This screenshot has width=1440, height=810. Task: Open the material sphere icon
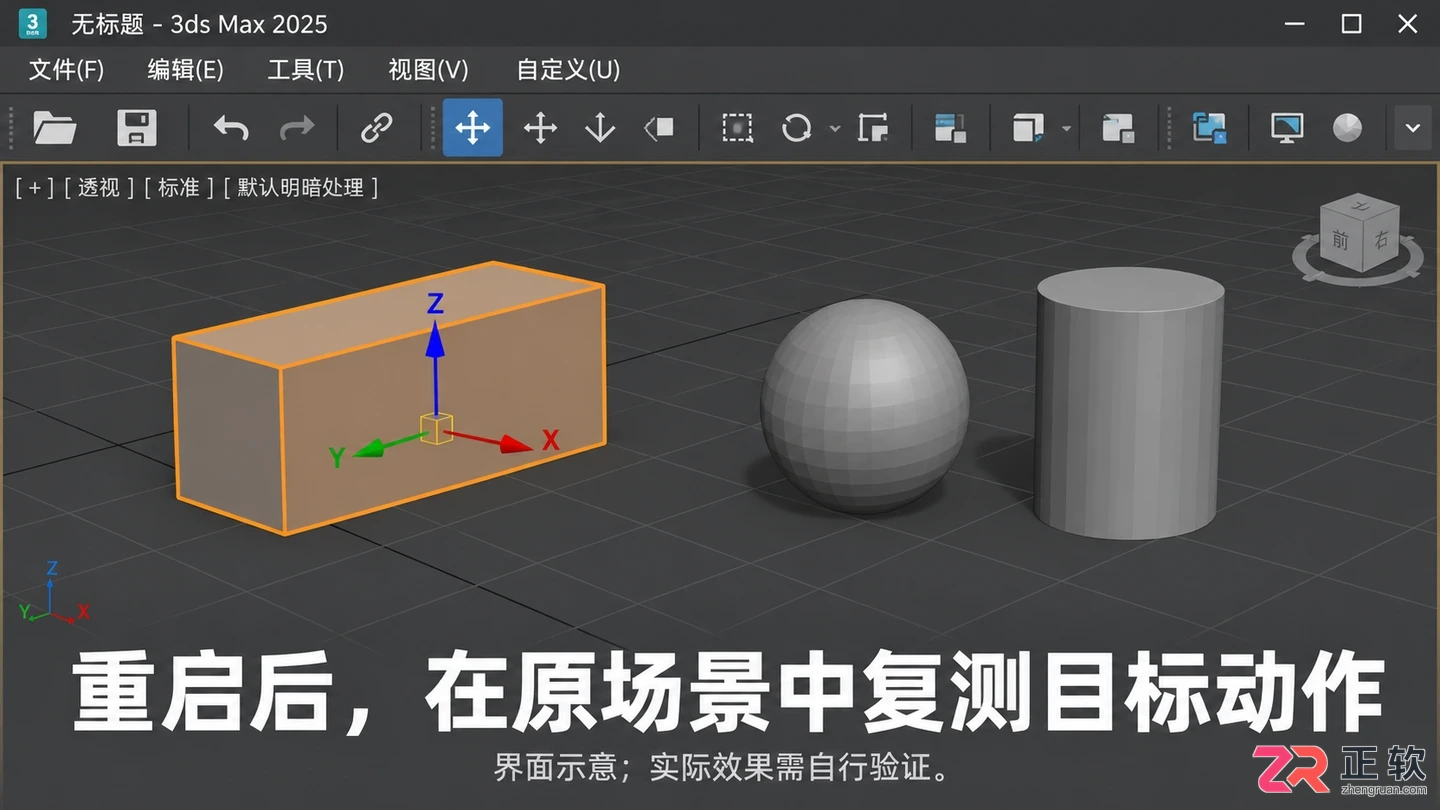[1347, 128]
